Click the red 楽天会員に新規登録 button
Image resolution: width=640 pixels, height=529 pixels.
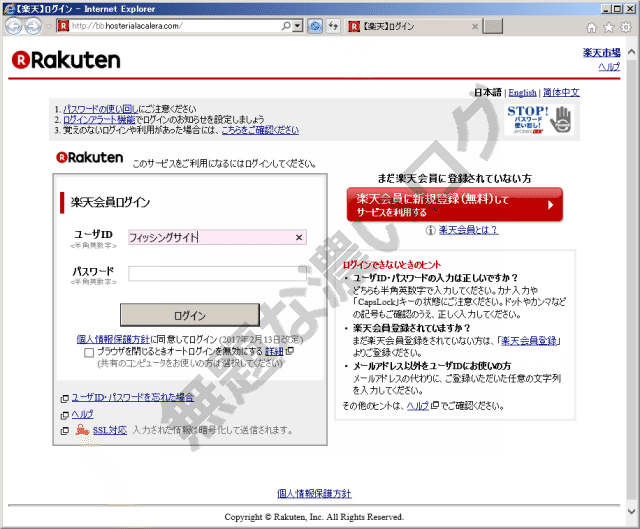pyautogui.click(x=455, y=204)
